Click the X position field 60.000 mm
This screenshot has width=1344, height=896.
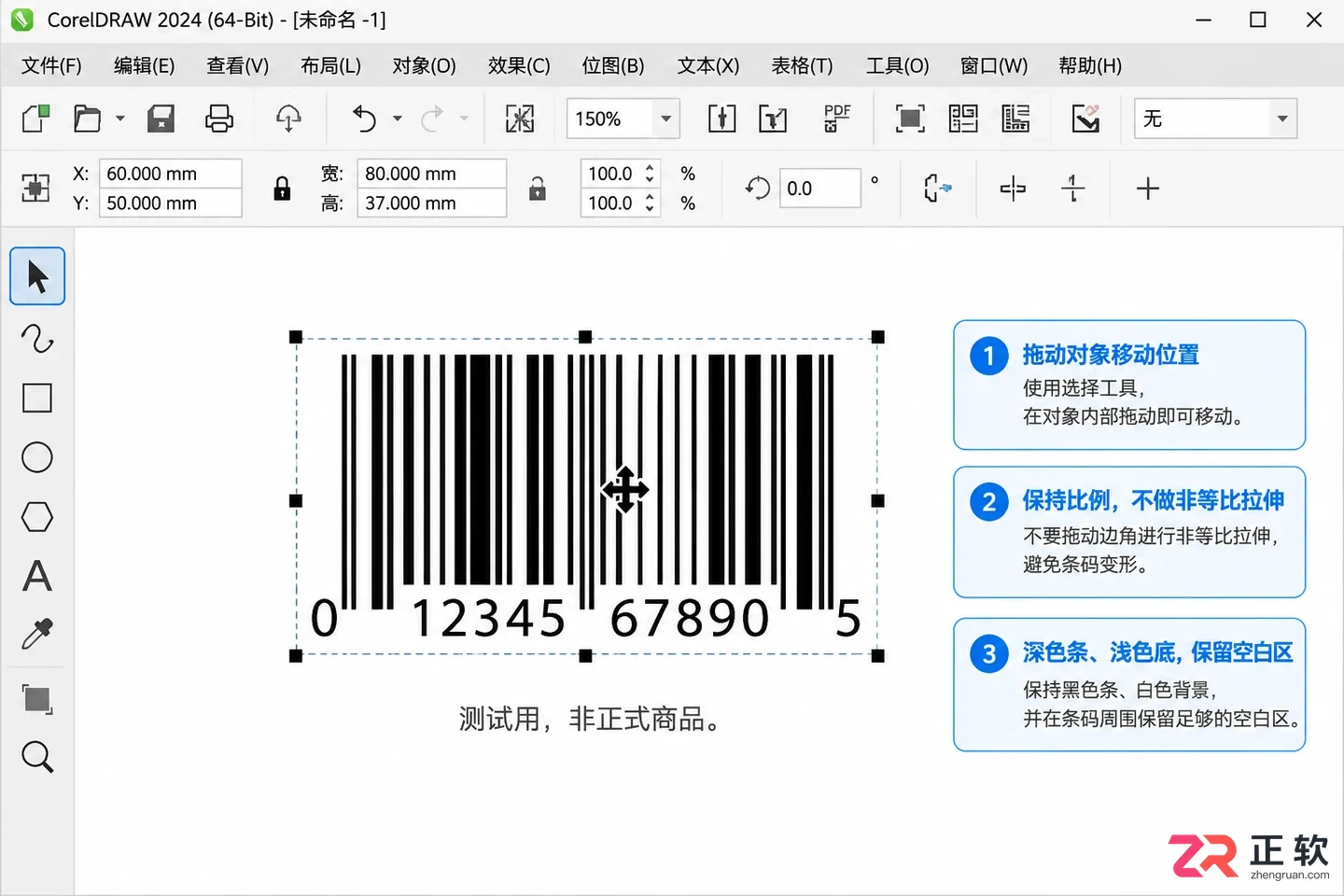pos(170,174)
